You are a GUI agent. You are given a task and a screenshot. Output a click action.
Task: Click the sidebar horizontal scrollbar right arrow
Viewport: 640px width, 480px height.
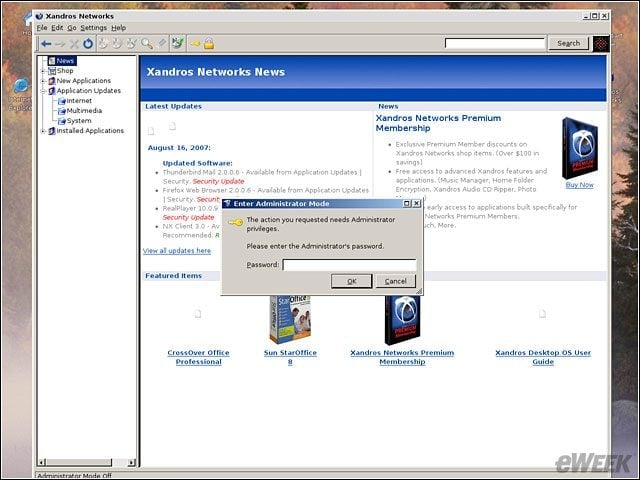131,462
